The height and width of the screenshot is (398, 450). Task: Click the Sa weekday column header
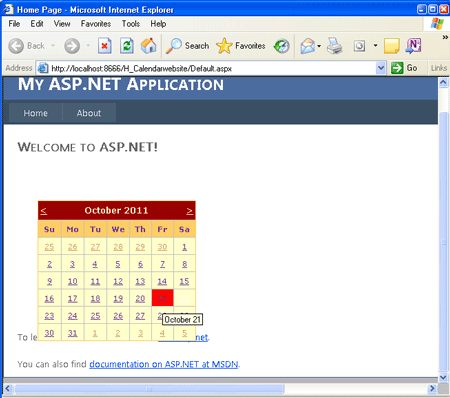[184, 229]
